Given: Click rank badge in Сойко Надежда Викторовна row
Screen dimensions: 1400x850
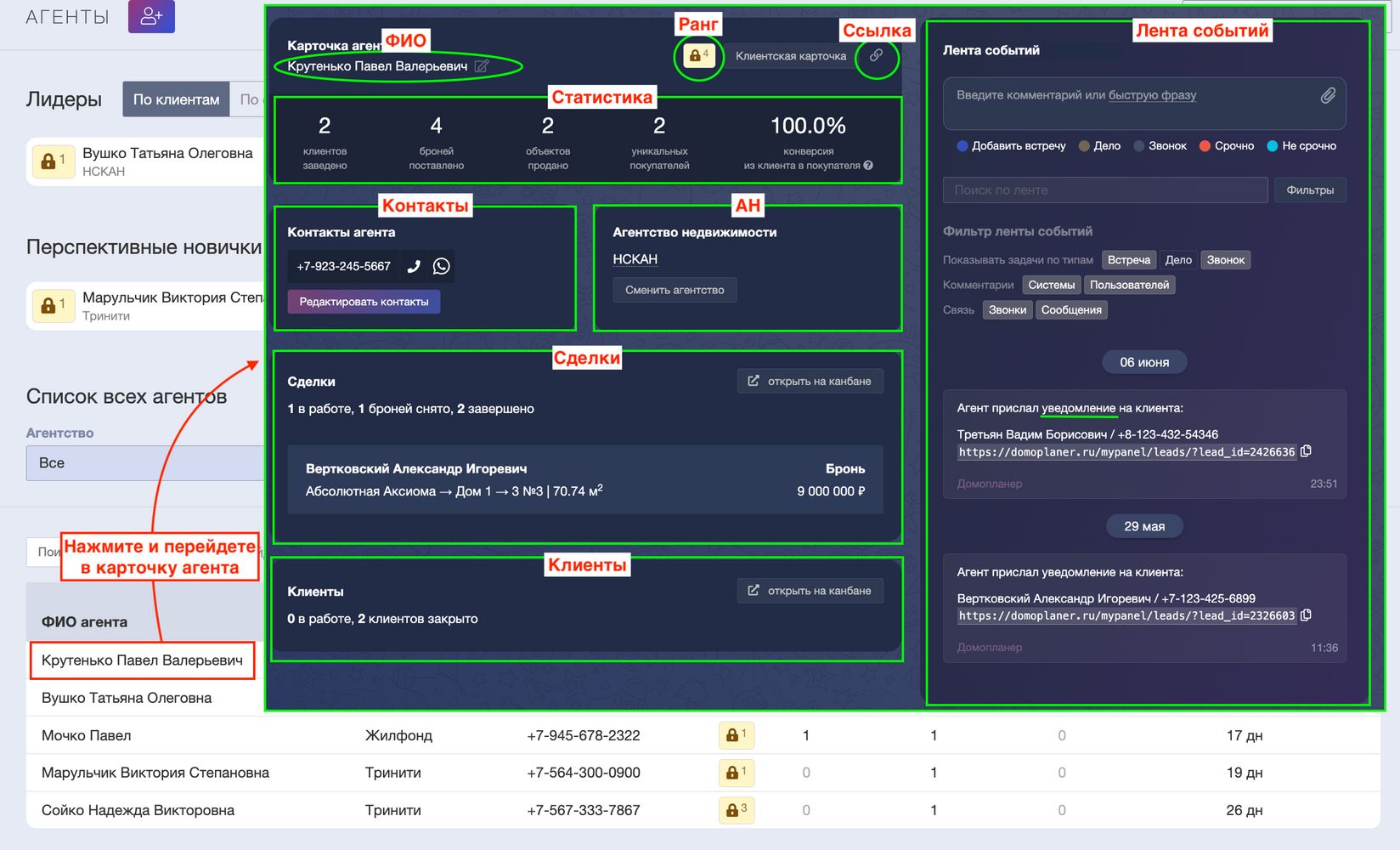Looking at the screenshot, I should coord(736,810).
